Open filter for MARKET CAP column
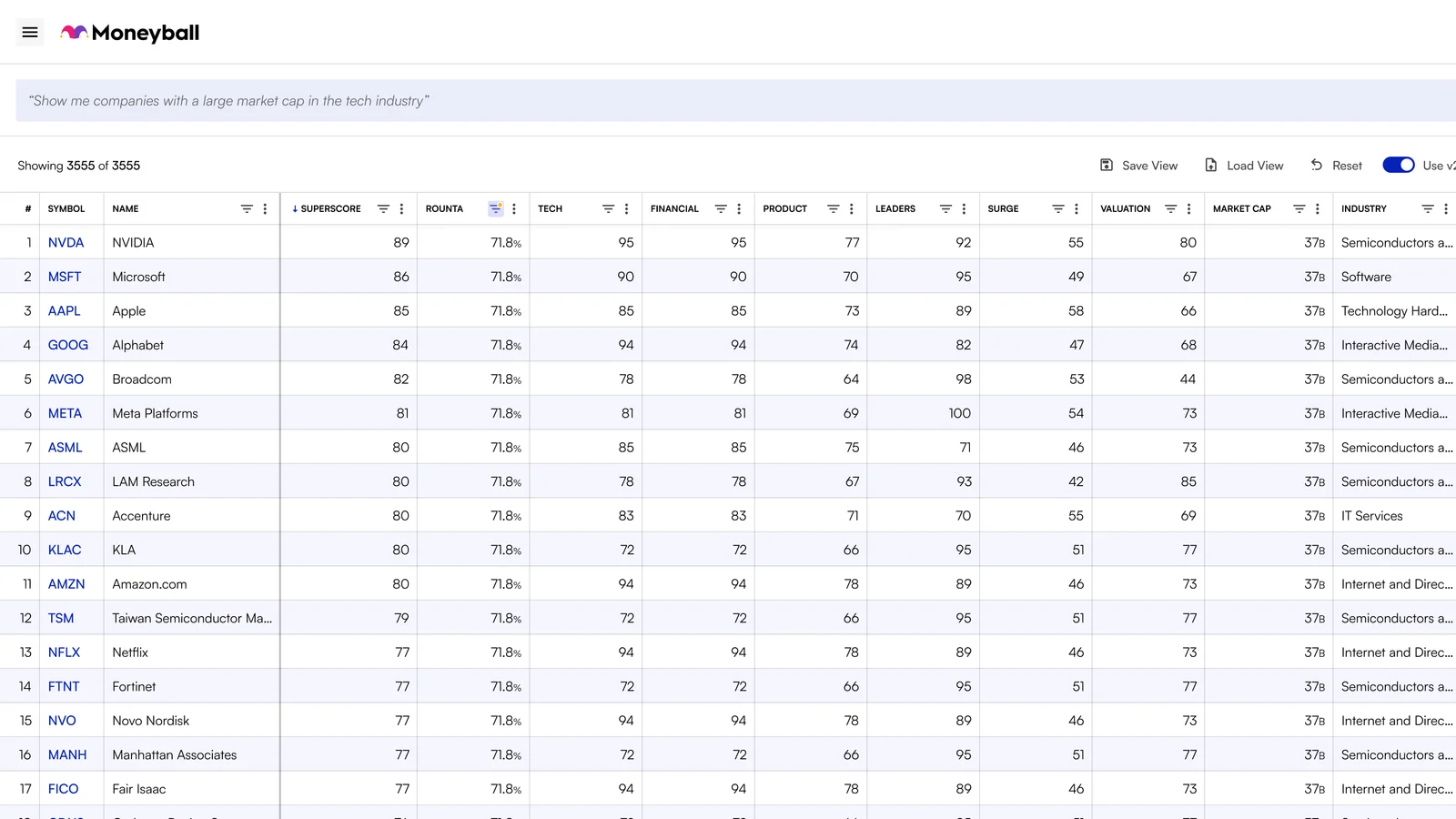The image size is (1456, 819). (1299, 209)
